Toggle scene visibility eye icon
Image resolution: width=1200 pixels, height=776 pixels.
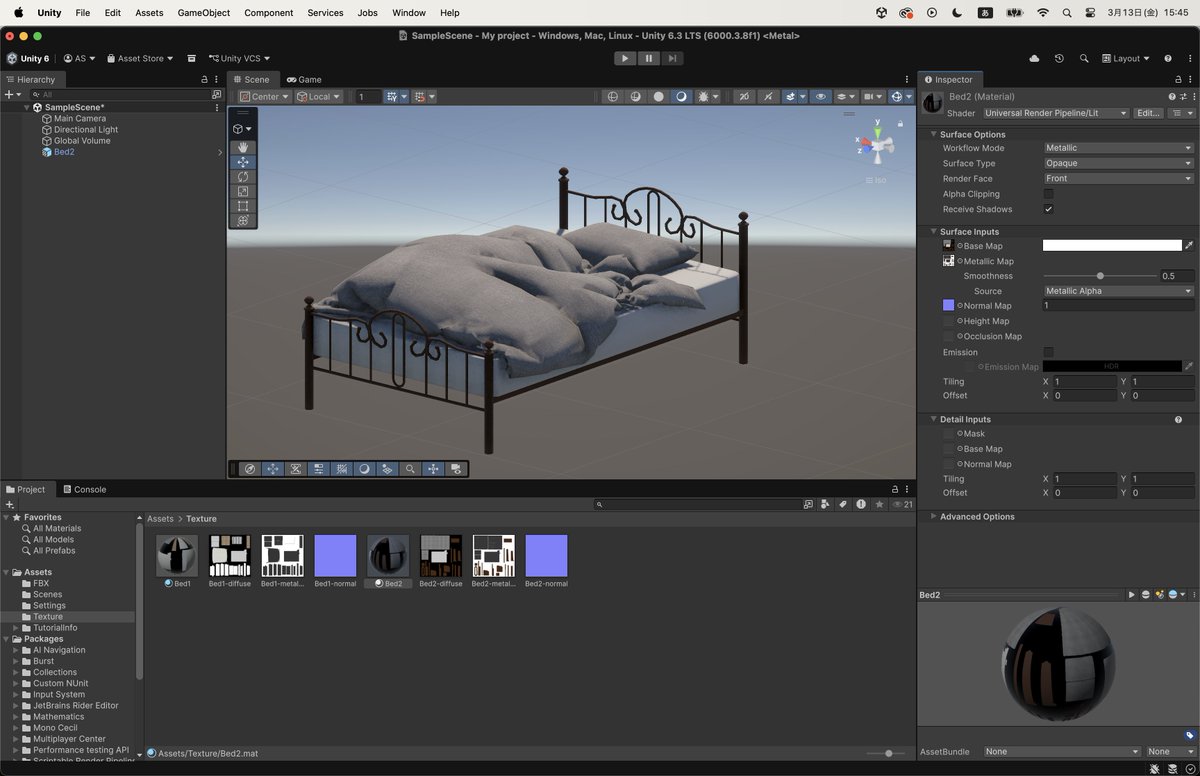tap(821, 97)
